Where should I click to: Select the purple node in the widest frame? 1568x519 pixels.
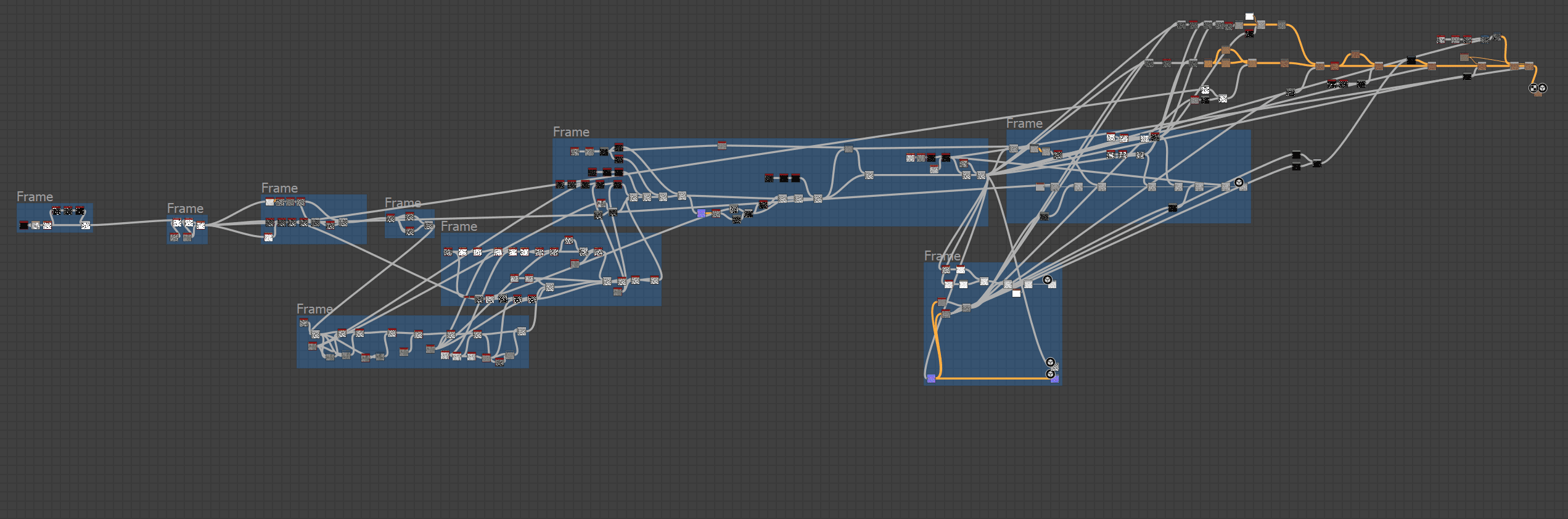(x=701, y=214)
